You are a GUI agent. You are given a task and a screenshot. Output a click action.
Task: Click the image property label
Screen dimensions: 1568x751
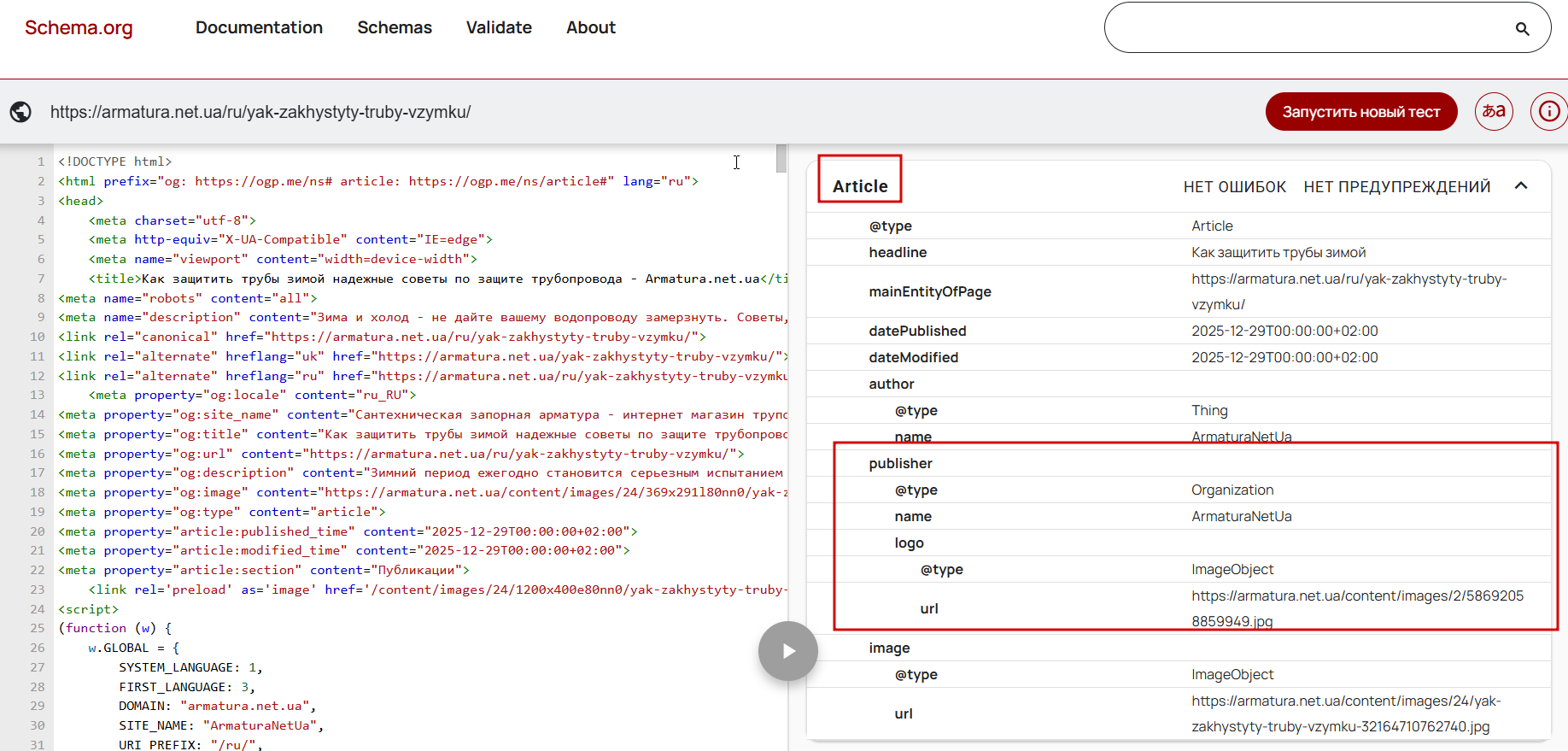click(x=890, y=648)
